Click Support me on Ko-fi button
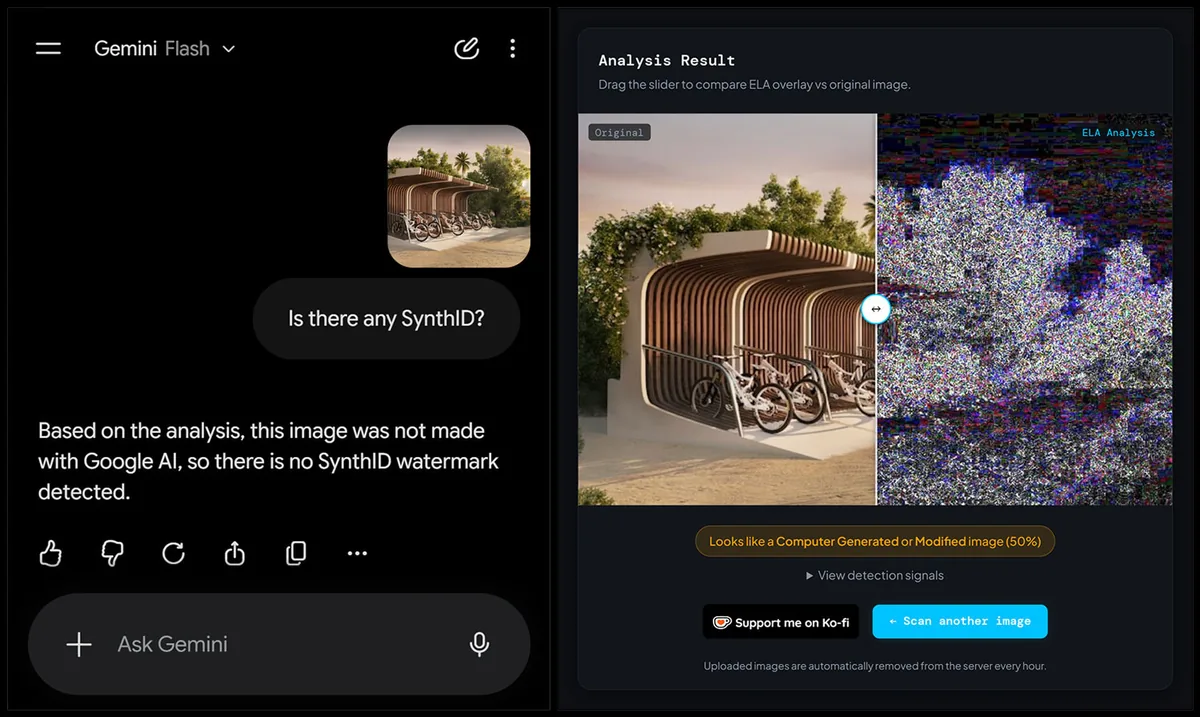This screenshot has width=1200, height=717. click(x=781, y=622)
